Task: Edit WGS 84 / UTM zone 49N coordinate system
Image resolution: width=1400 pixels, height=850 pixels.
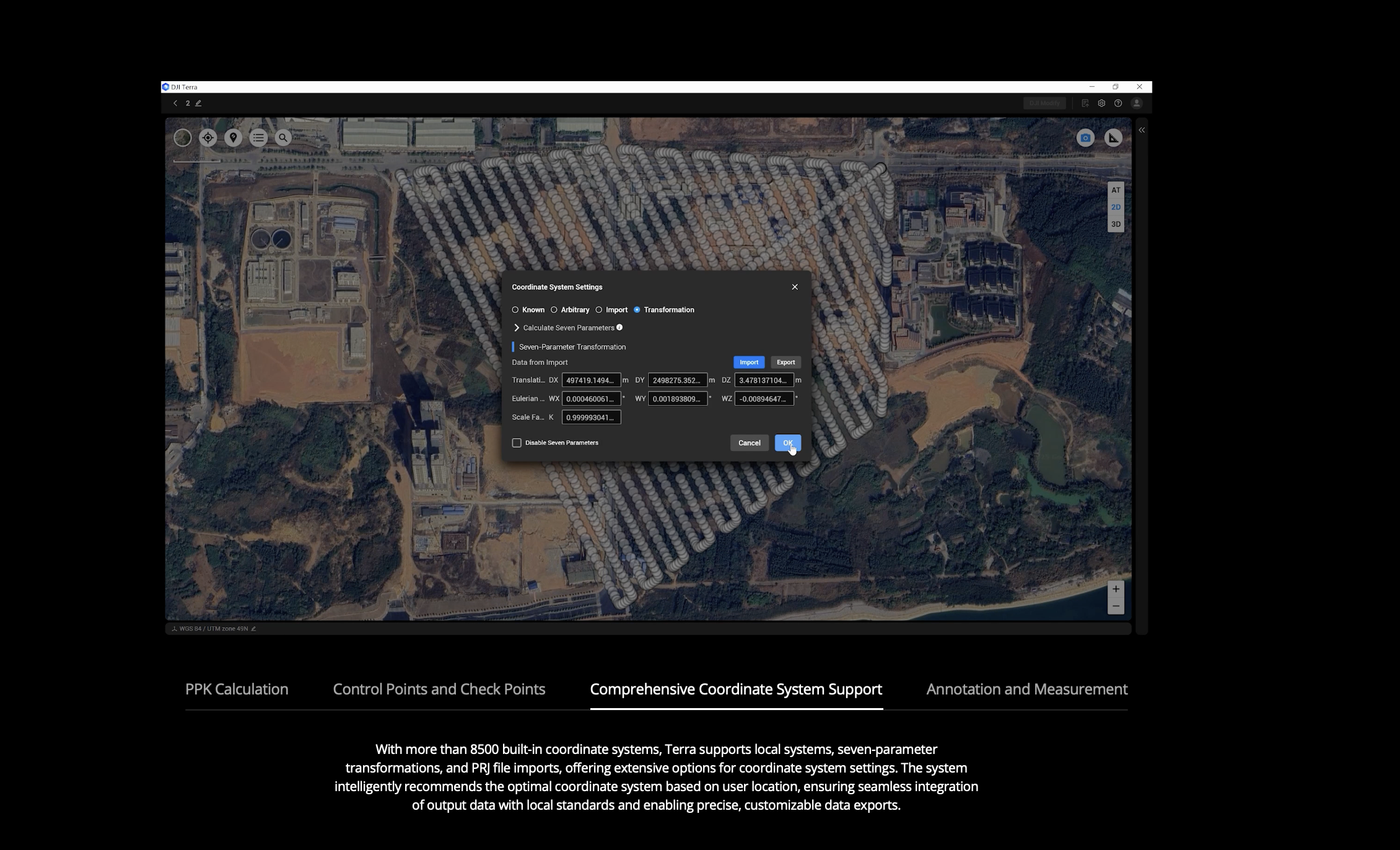Action: 253,629
